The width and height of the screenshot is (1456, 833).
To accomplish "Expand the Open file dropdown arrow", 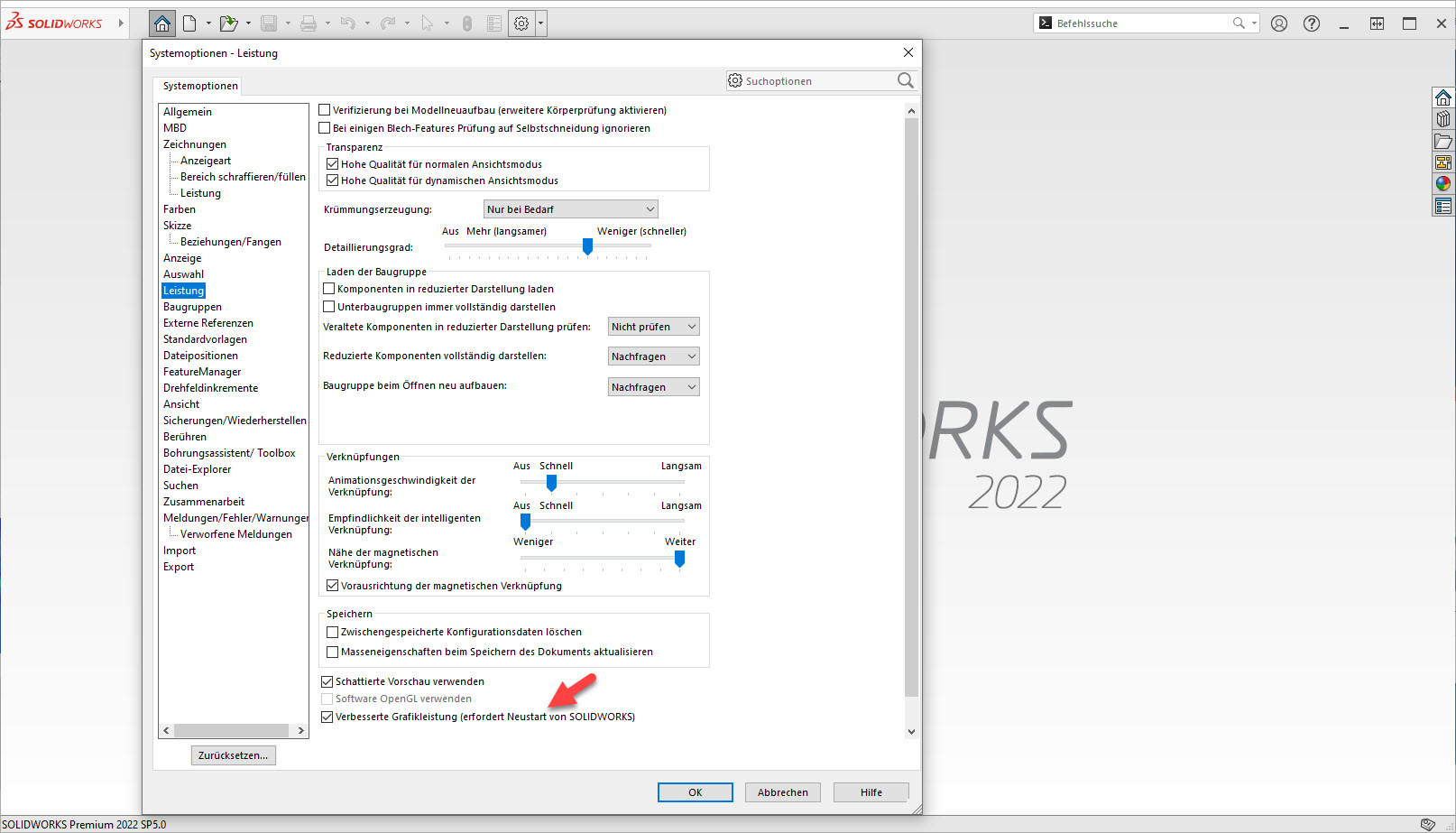I will point(248,23).
